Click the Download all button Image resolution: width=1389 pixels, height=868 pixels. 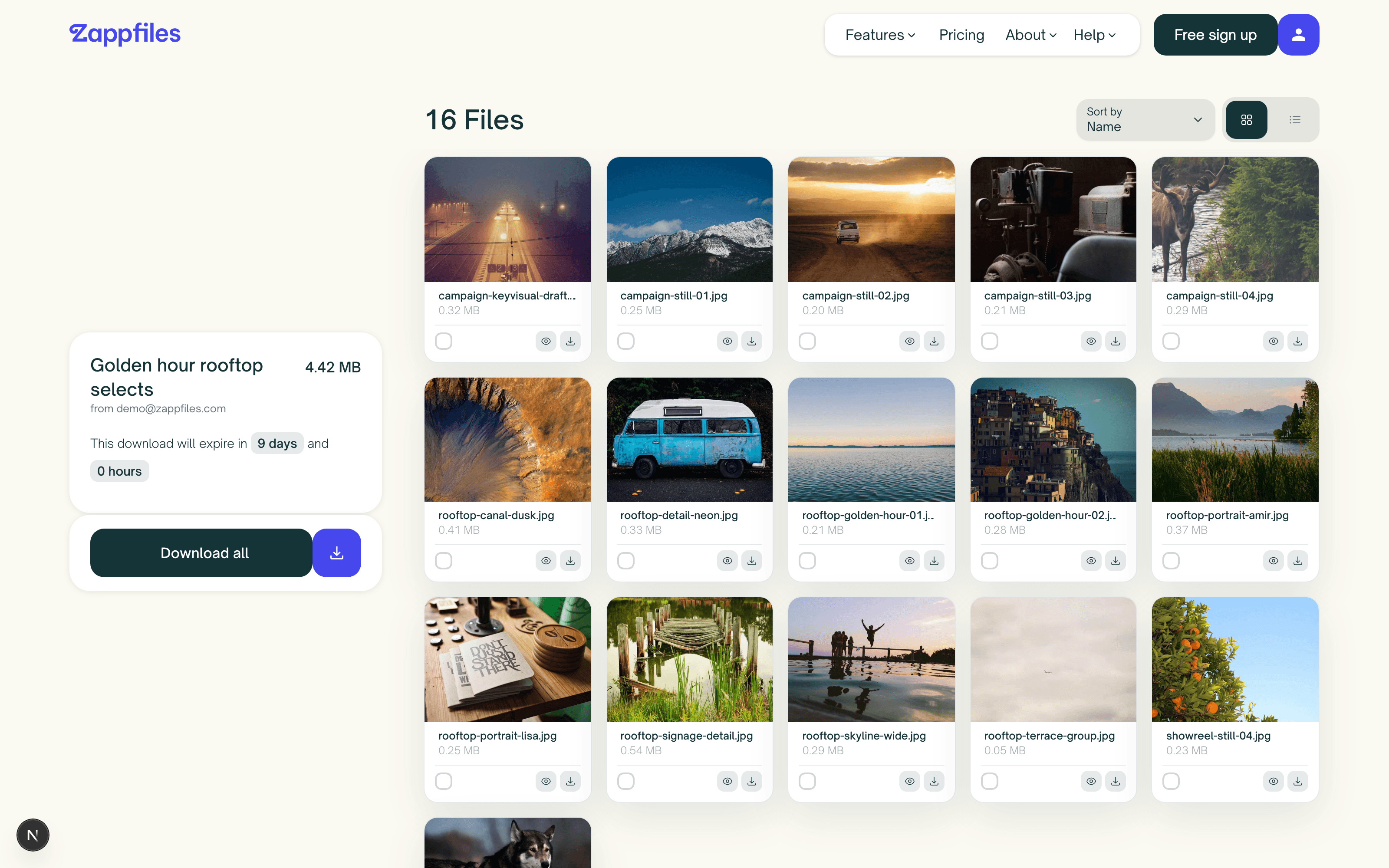[x=201, y=553]
